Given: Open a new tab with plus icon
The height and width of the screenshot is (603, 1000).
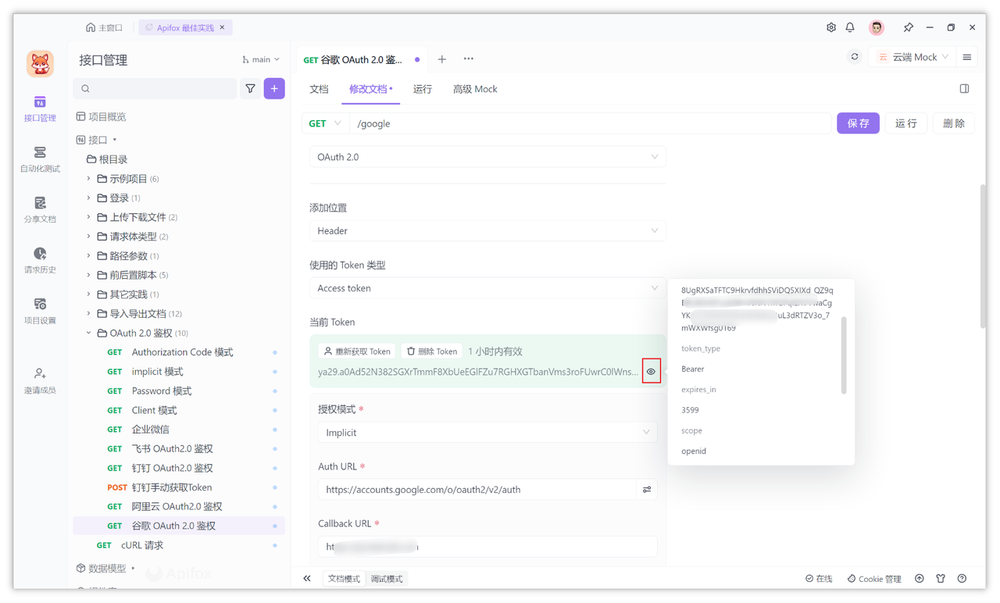Looking at the screenshot, I should click(441, 59).
